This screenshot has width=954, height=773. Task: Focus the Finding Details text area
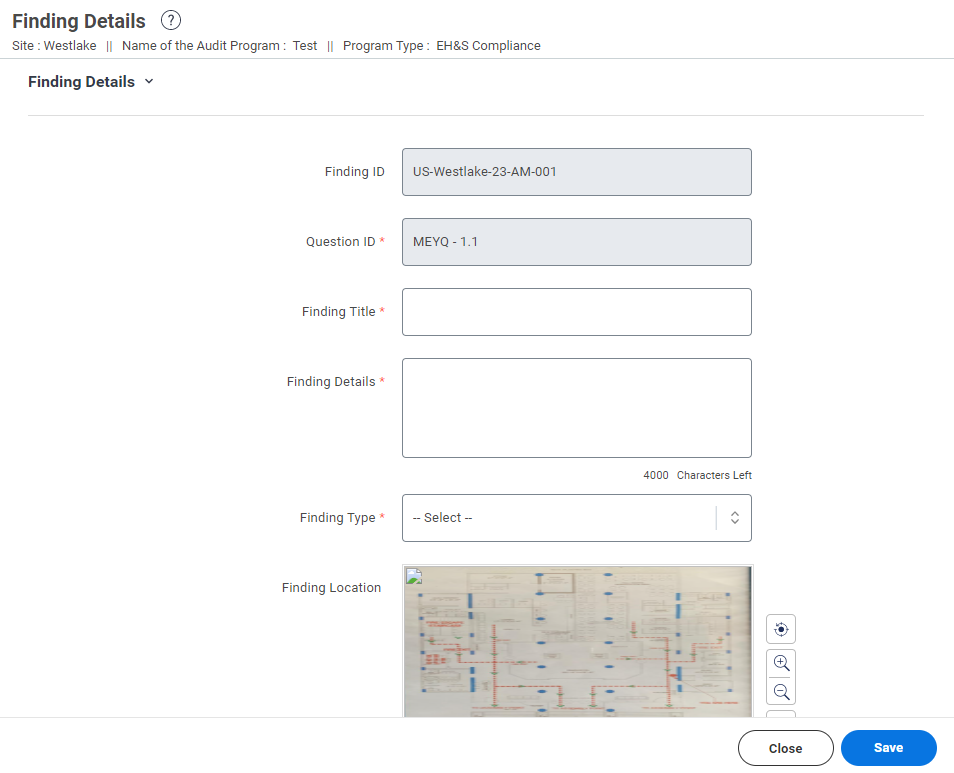(x=576, y=408)
